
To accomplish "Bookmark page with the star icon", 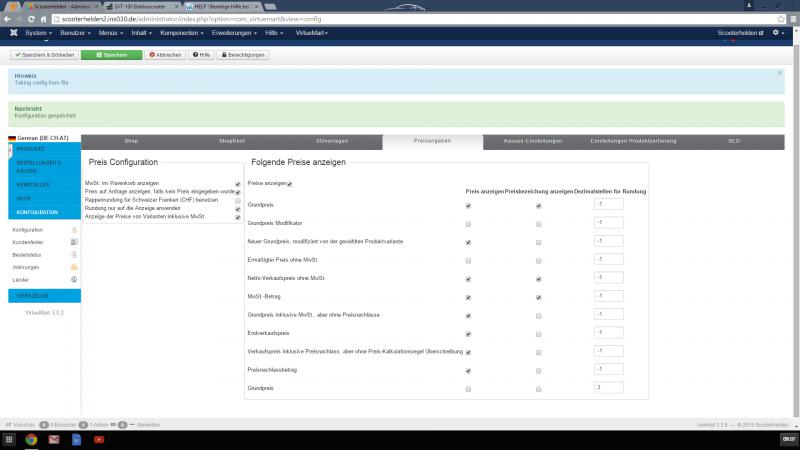I will click(779, 19).
